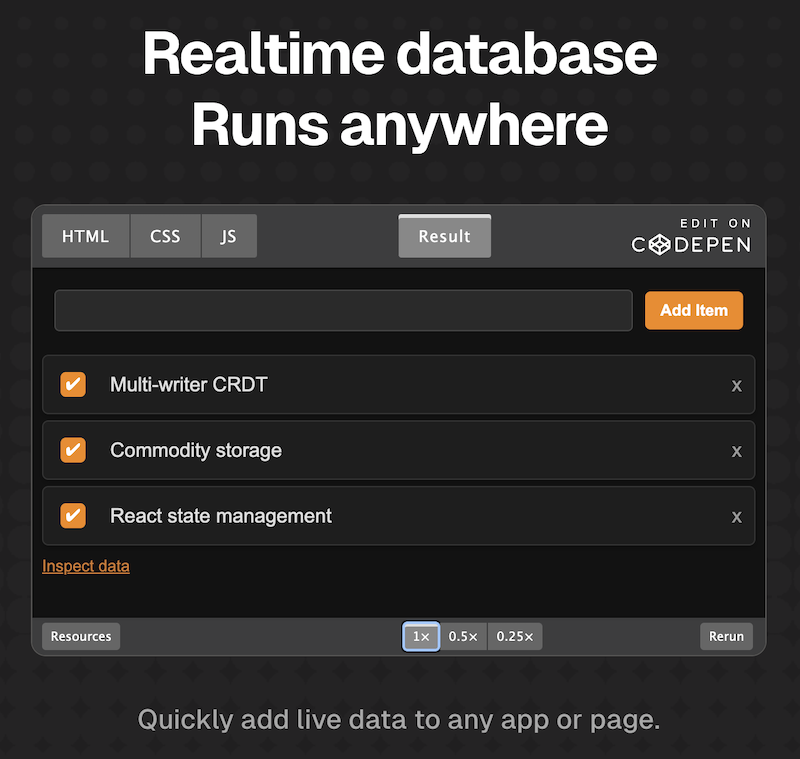Image resolution: width=800 pixels, height=759 pixels.
Task: Select the 1x speed option
Action: tap(421, 636)
